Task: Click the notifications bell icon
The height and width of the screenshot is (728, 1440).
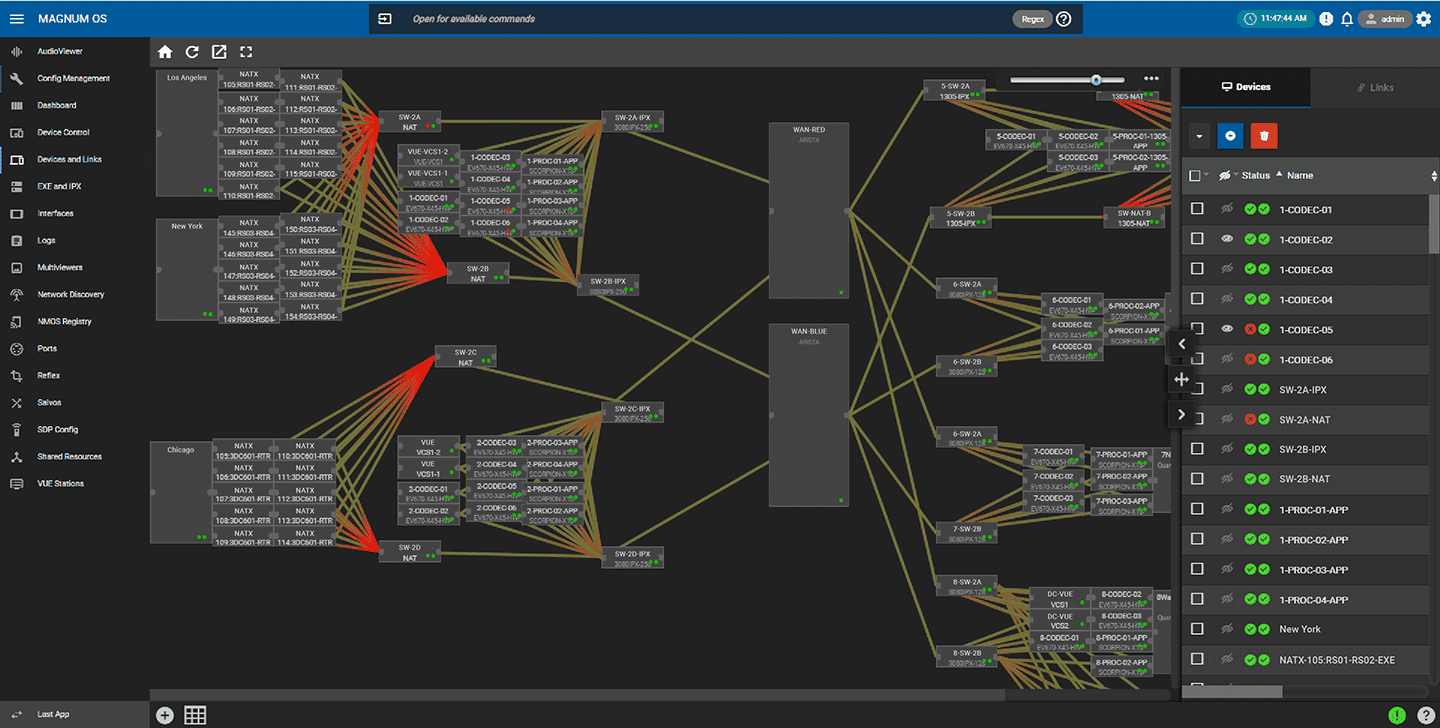Action: coord(1347,18)
